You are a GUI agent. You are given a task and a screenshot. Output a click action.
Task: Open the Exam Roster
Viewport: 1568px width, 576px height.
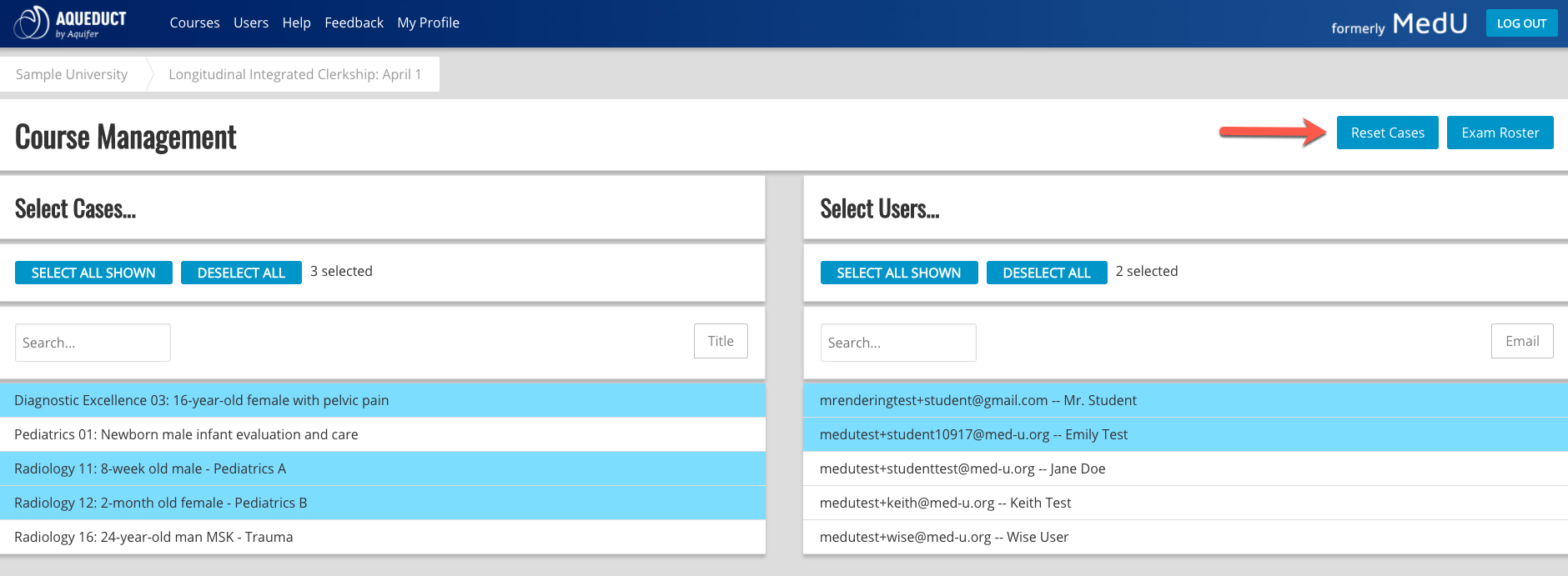coord(1500,133)
